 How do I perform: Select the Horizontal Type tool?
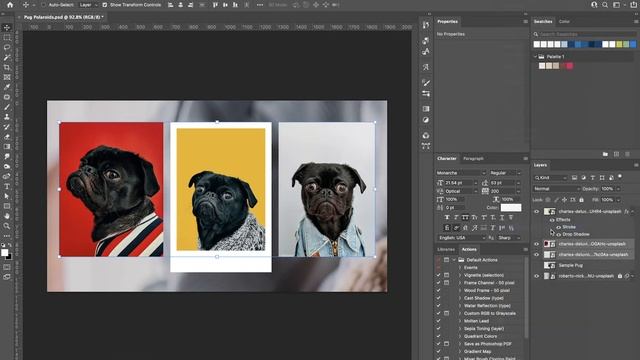pos(7,187)
